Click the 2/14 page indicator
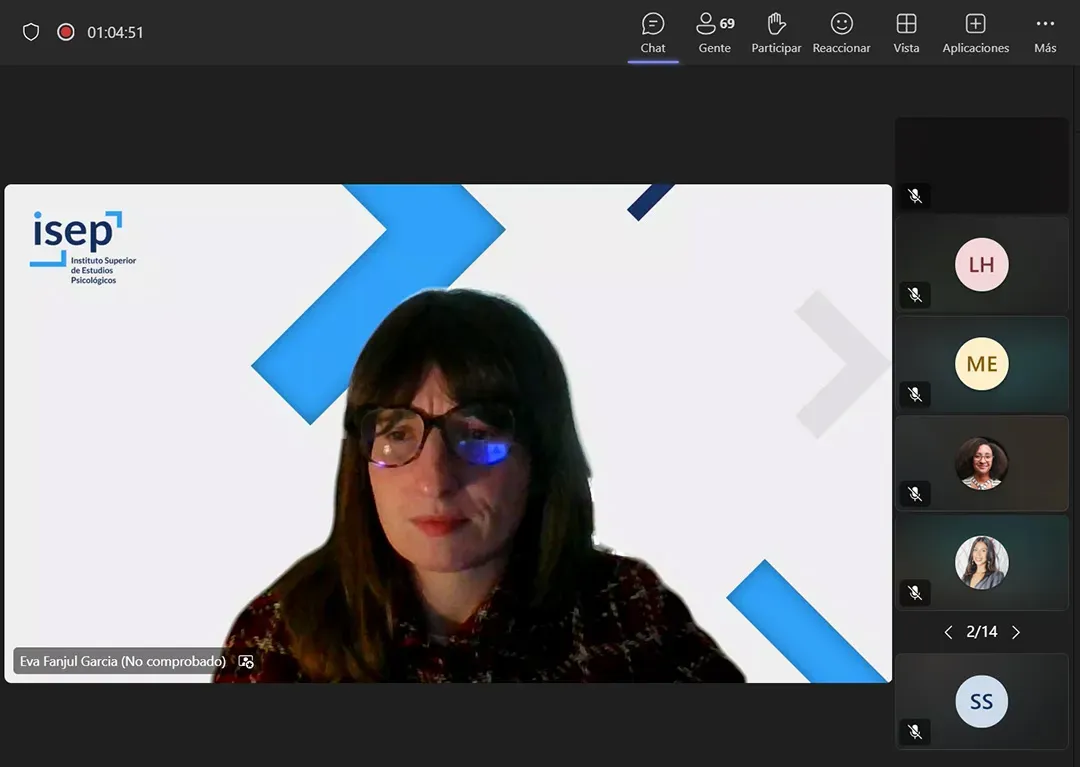This screenshot has width=1080, height=767. pyautogui.click(x=982, y=632)
